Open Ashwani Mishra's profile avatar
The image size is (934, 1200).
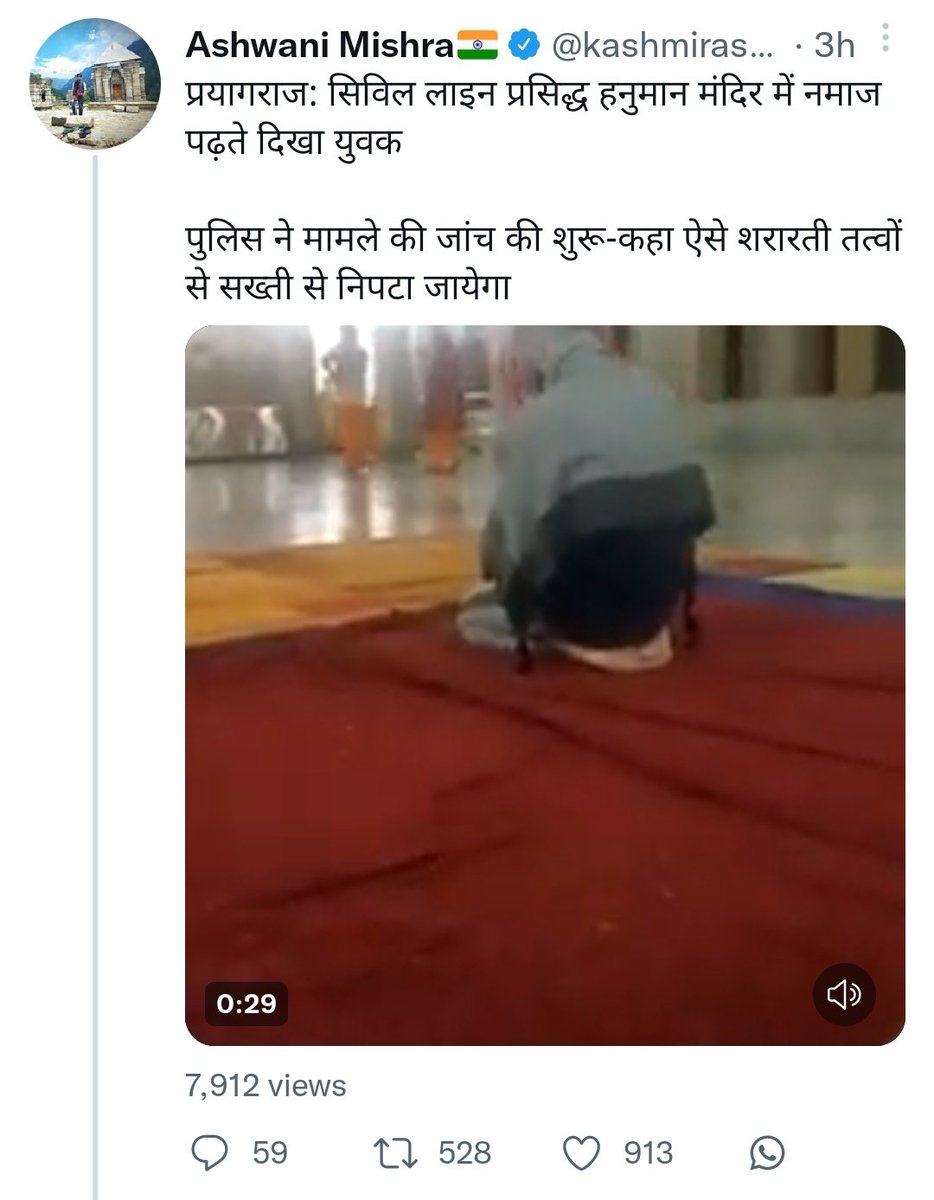[95, 83]
